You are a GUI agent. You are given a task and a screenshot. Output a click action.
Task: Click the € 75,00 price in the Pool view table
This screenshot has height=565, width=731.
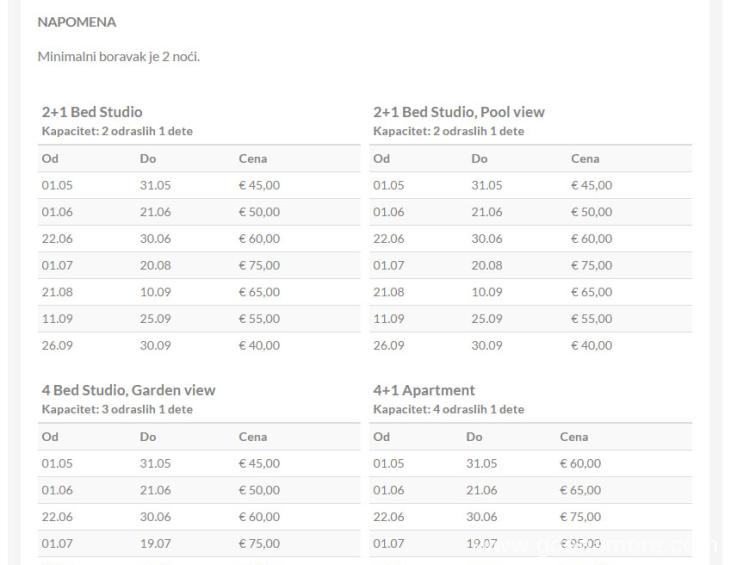point(591,265)
